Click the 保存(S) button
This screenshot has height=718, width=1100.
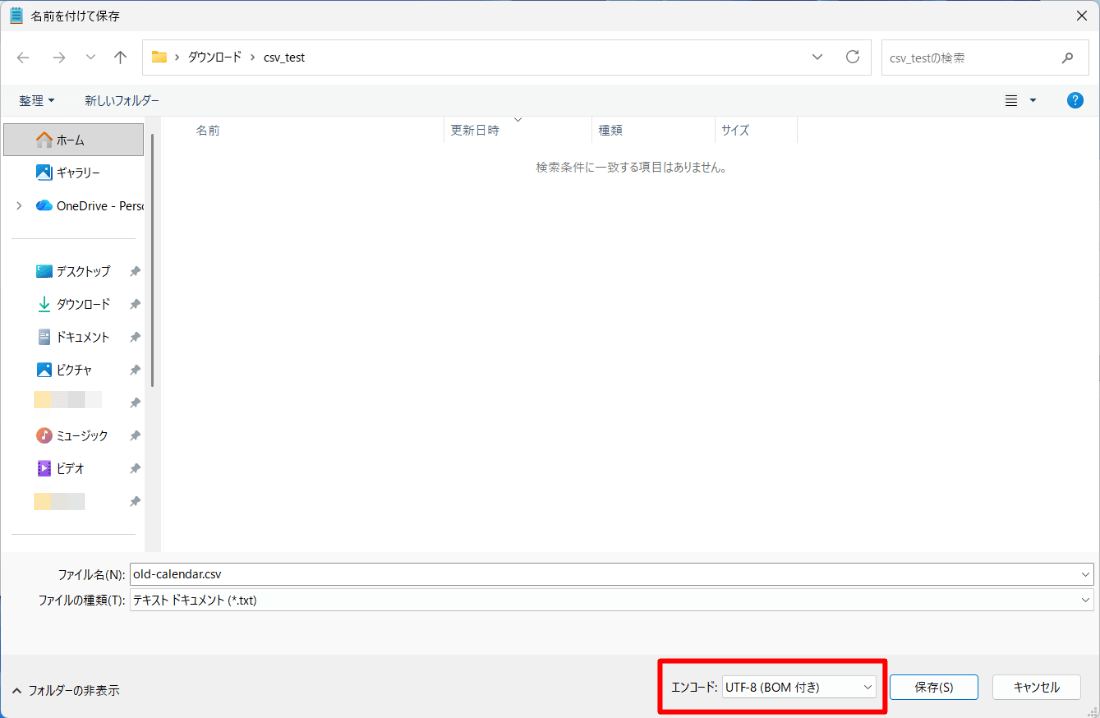tap(933, 687)
